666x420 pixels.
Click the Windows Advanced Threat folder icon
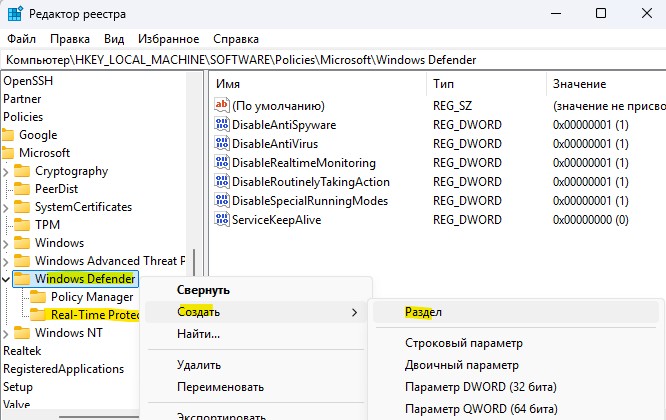(x=22, y=261)
